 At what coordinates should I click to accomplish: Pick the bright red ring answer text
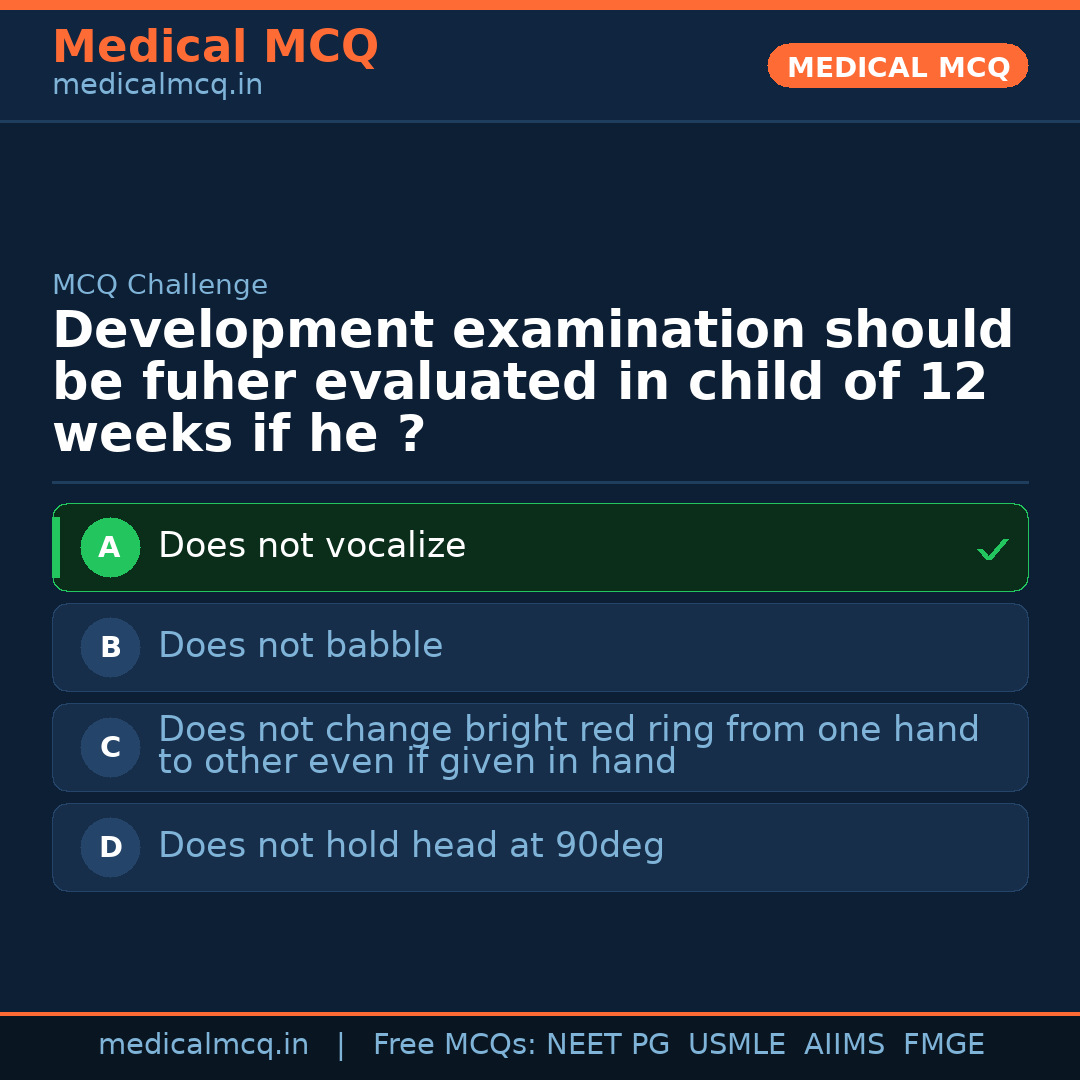(x=568, y=746)
